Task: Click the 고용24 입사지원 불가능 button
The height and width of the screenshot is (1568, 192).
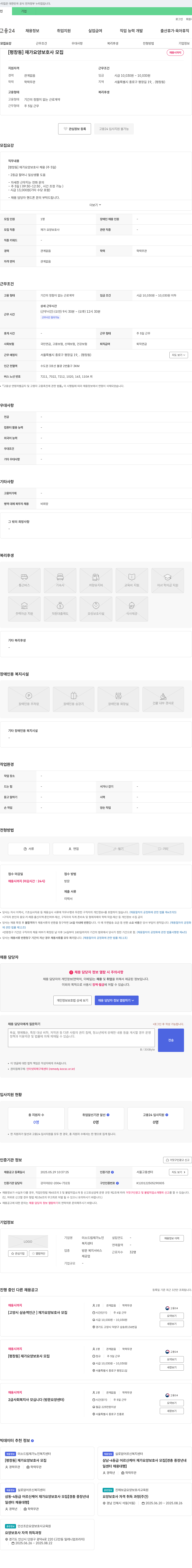Action: pyautogui.click(x=114, y=129)
